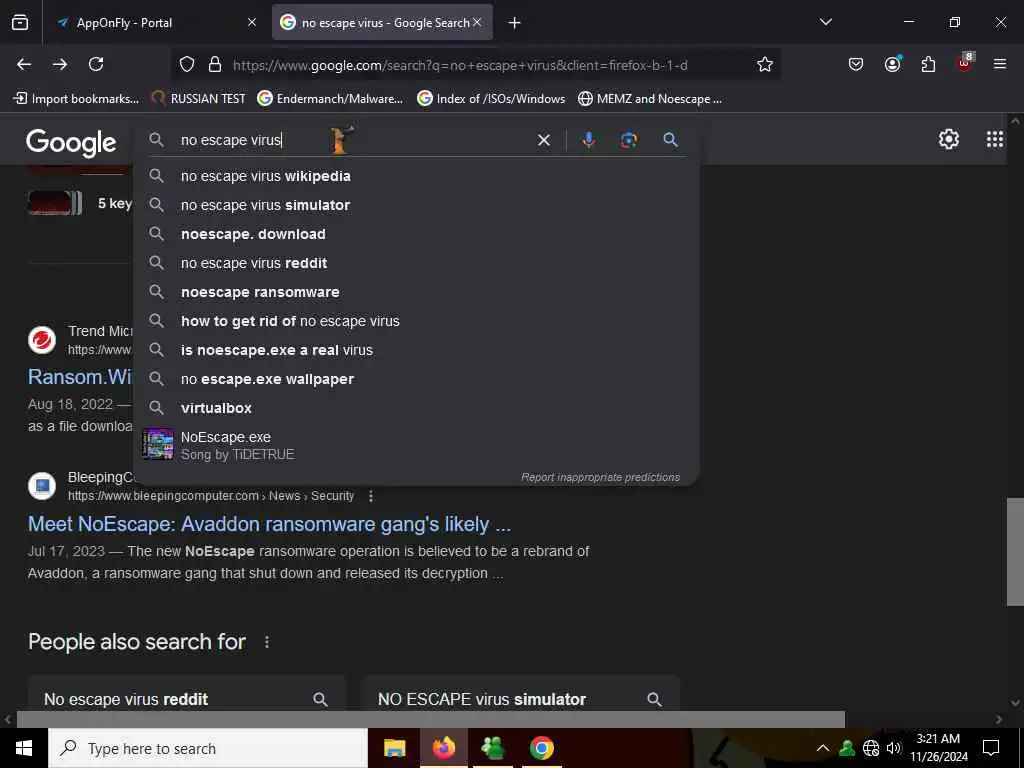This screenshot has height=768, width=1024.
Task: Go forward one page
Action: pos(60,64)
